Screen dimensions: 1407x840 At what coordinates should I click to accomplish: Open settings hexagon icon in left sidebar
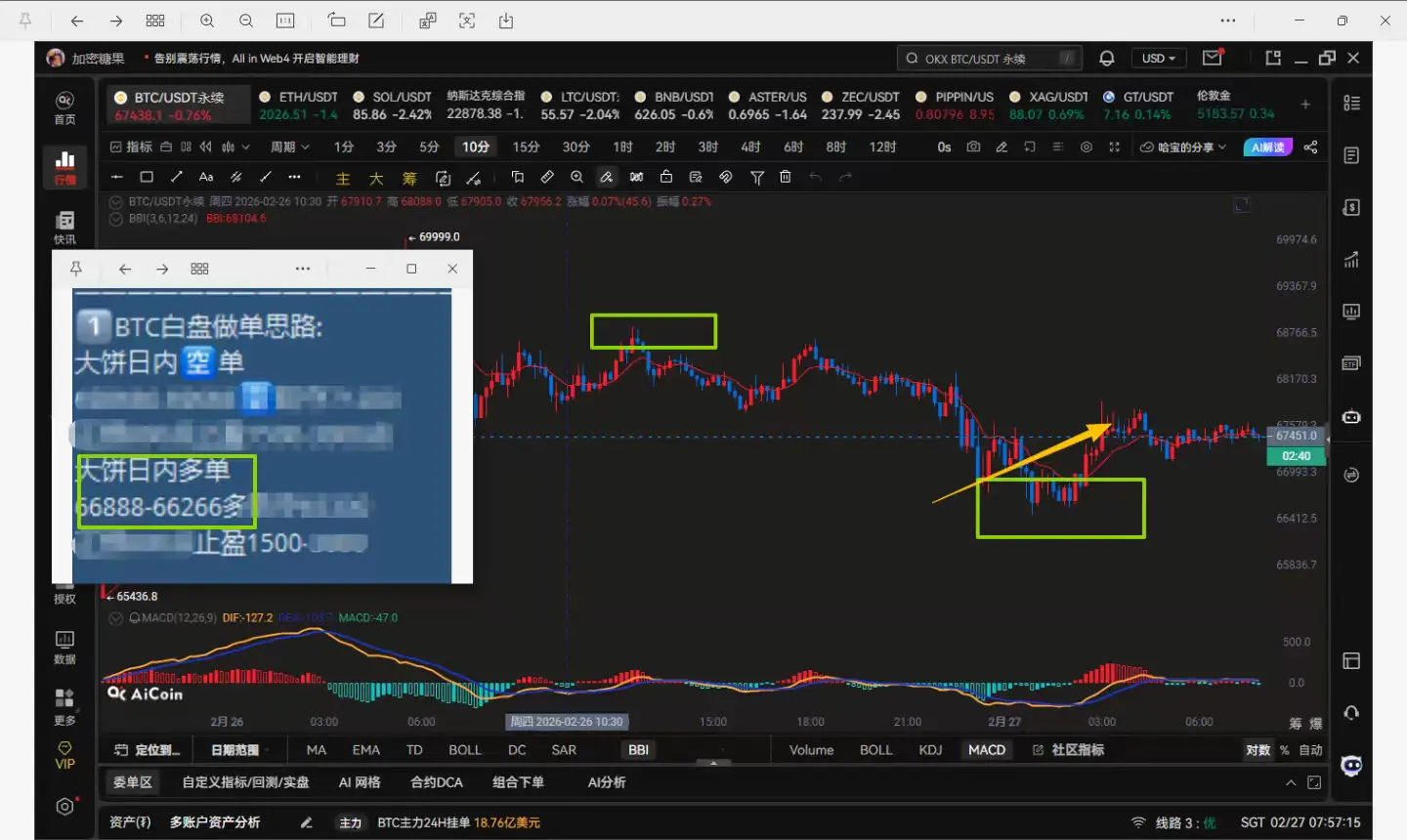coord(64,807)
